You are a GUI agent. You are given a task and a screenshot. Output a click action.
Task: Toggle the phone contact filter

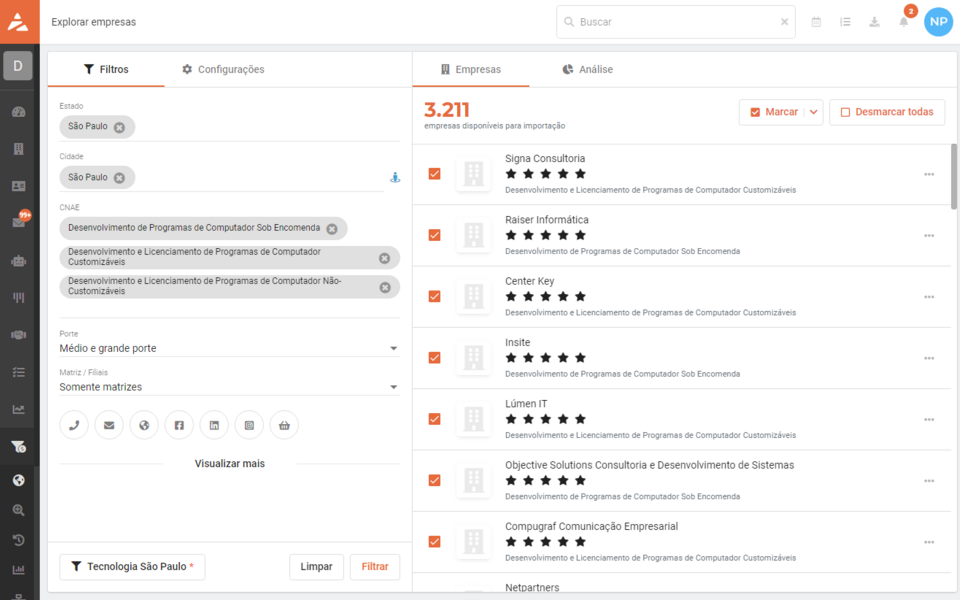(74, 425)
